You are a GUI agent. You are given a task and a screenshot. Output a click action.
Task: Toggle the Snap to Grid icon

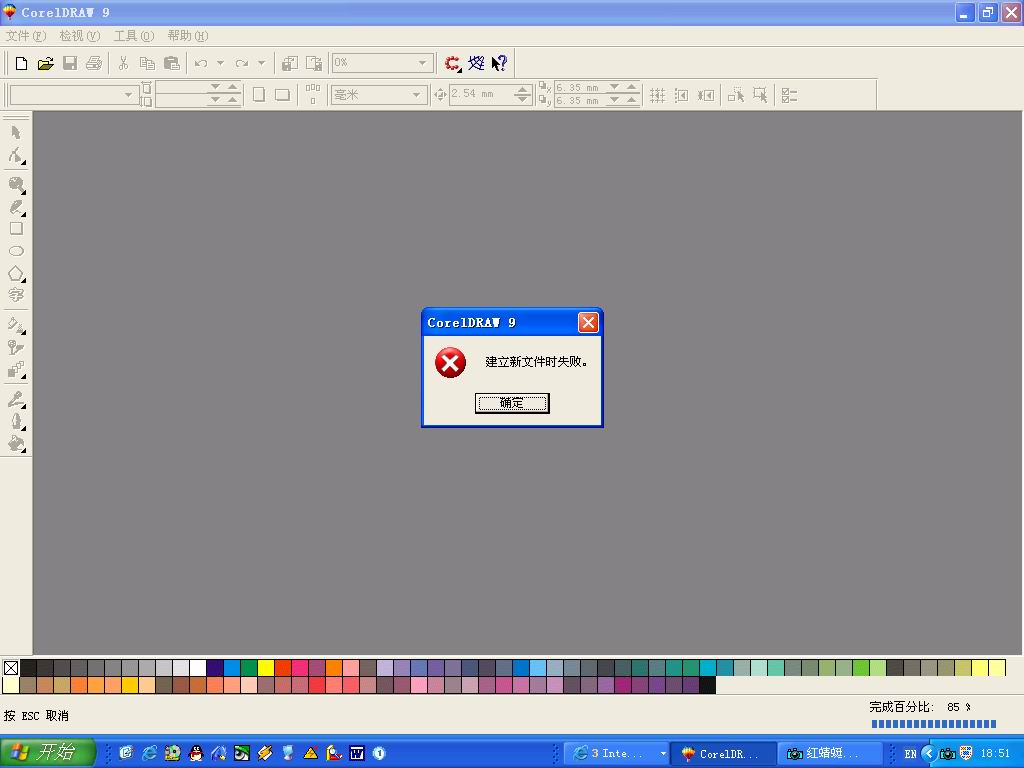coord(658,95)
